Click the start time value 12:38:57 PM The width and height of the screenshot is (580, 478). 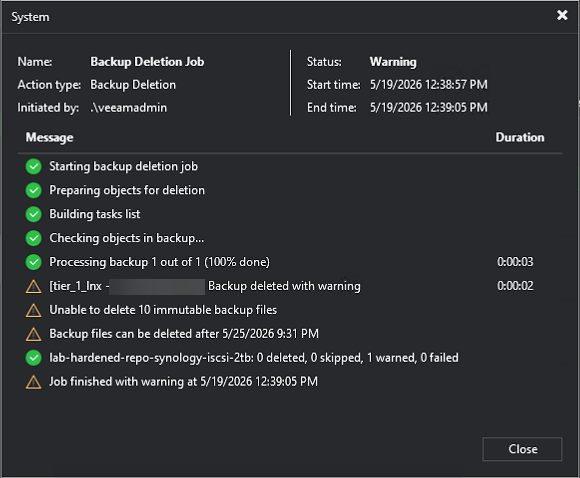click(x=429, y=85)
